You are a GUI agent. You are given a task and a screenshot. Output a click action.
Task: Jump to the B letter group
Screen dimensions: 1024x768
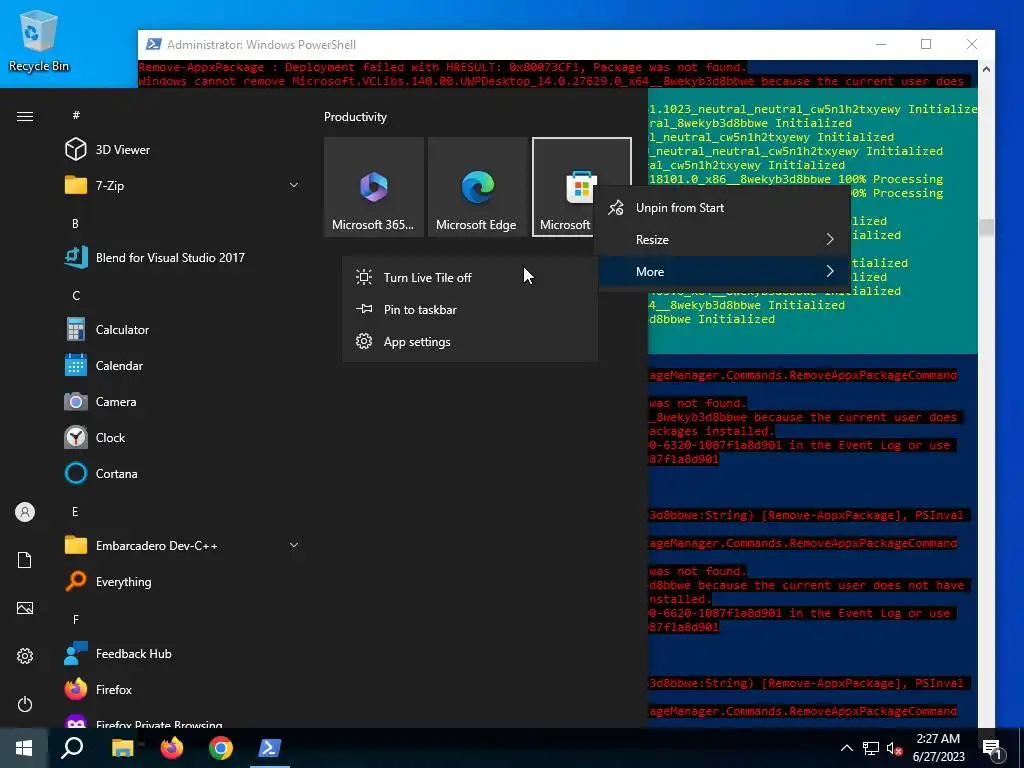[75, 223]
